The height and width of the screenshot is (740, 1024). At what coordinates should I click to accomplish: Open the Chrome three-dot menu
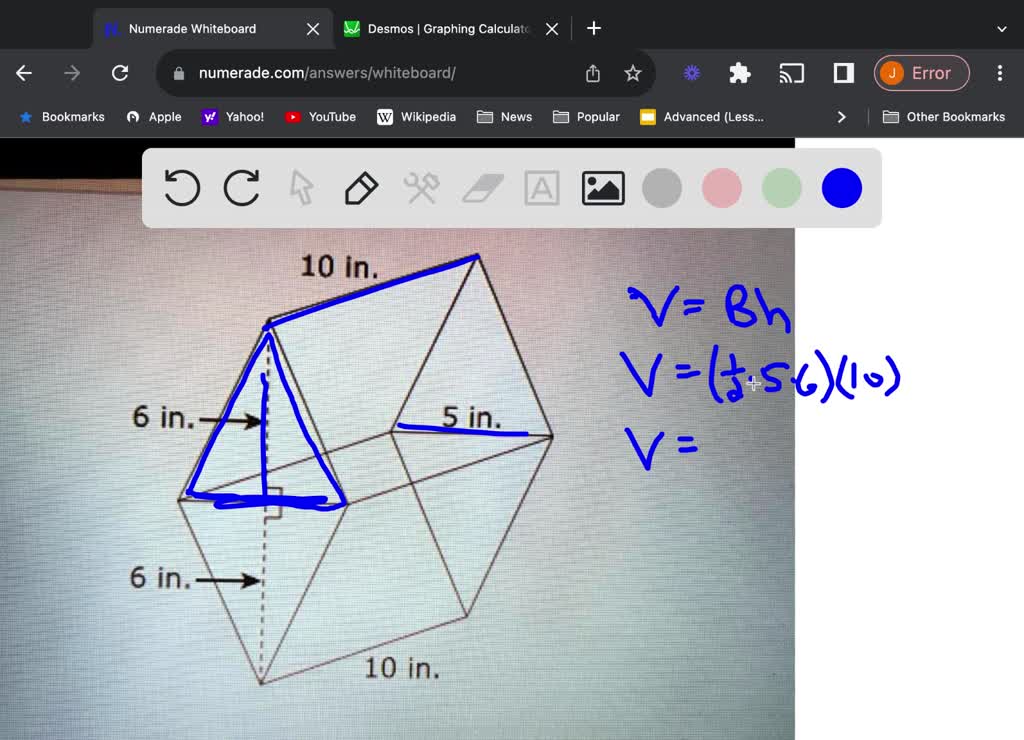point(999,73)
